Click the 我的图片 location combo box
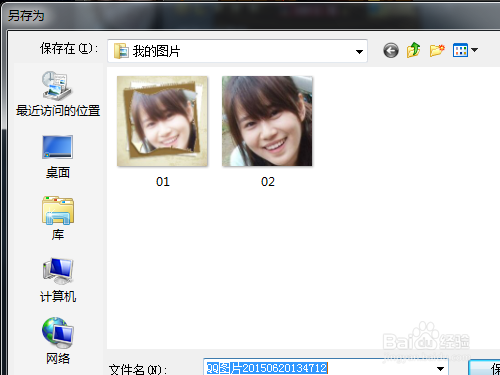This screenshot has height=375, width=500. 237,51
